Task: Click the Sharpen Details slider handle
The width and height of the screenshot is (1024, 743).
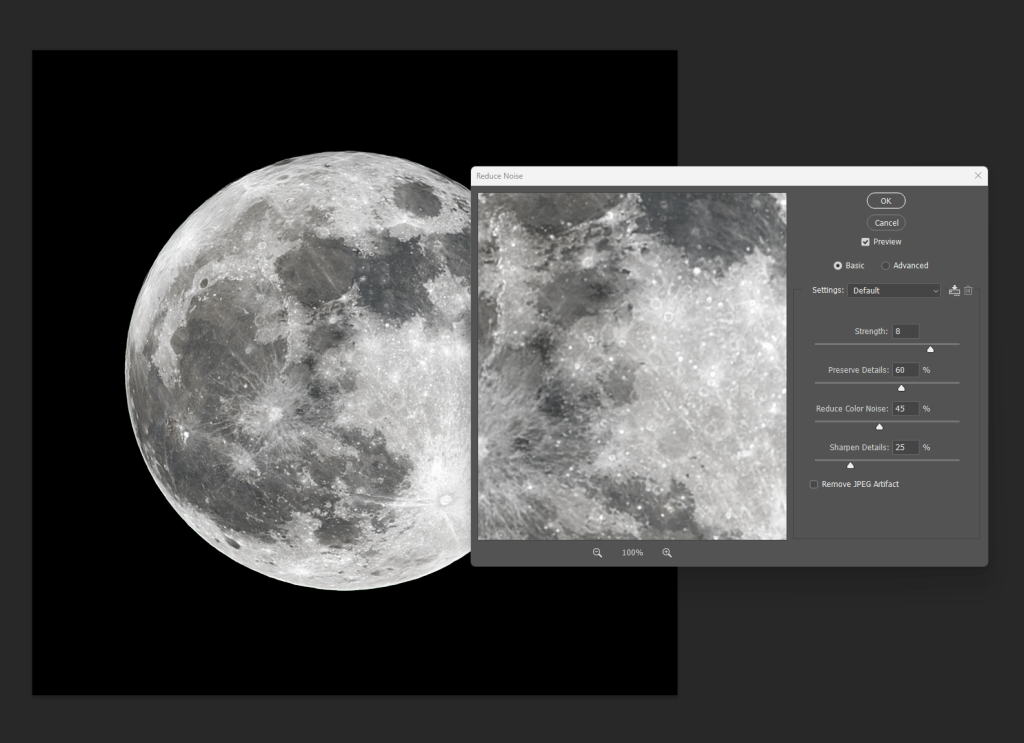Action: [851, 465]
